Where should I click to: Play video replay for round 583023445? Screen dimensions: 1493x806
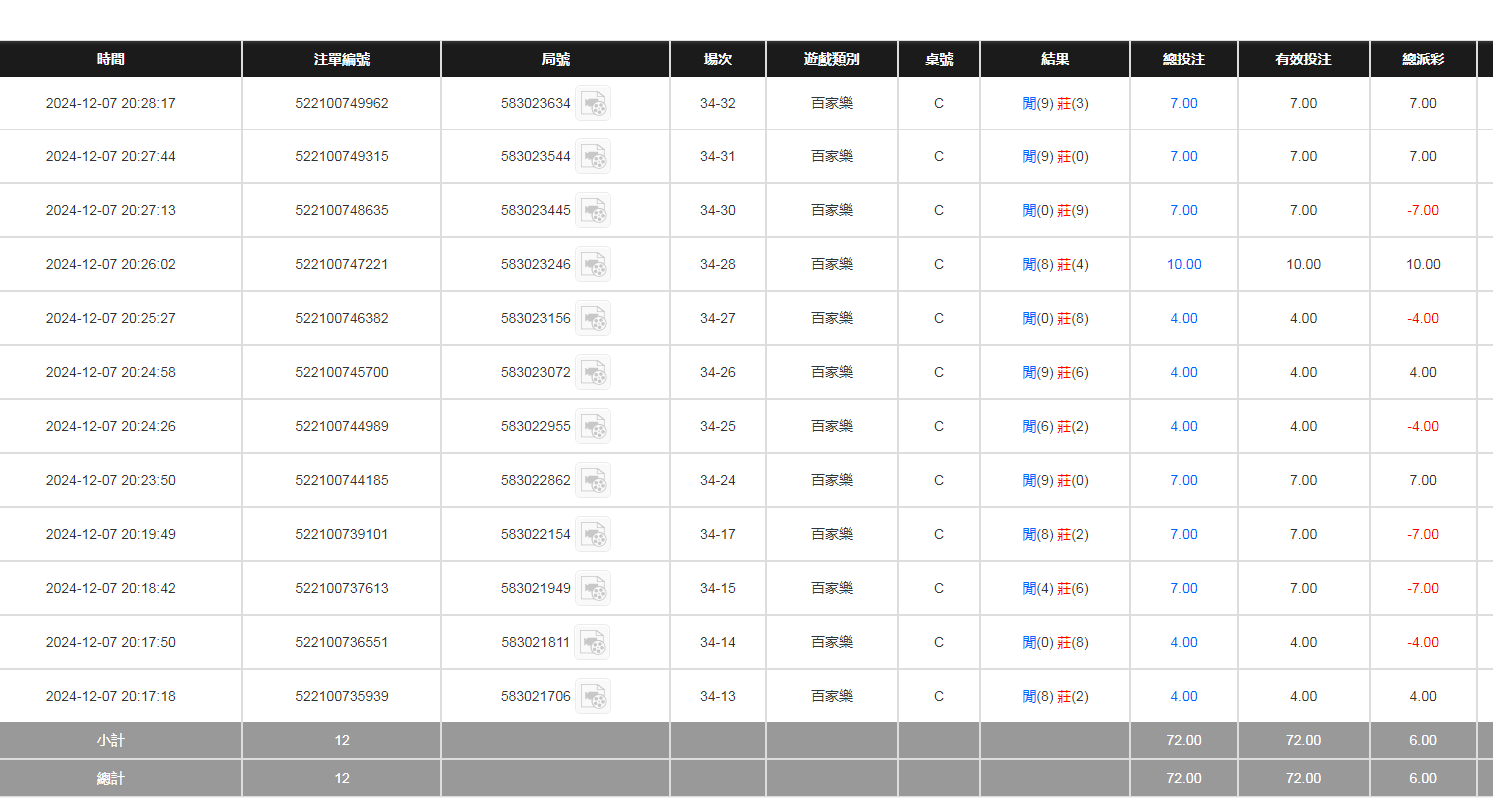593,211
